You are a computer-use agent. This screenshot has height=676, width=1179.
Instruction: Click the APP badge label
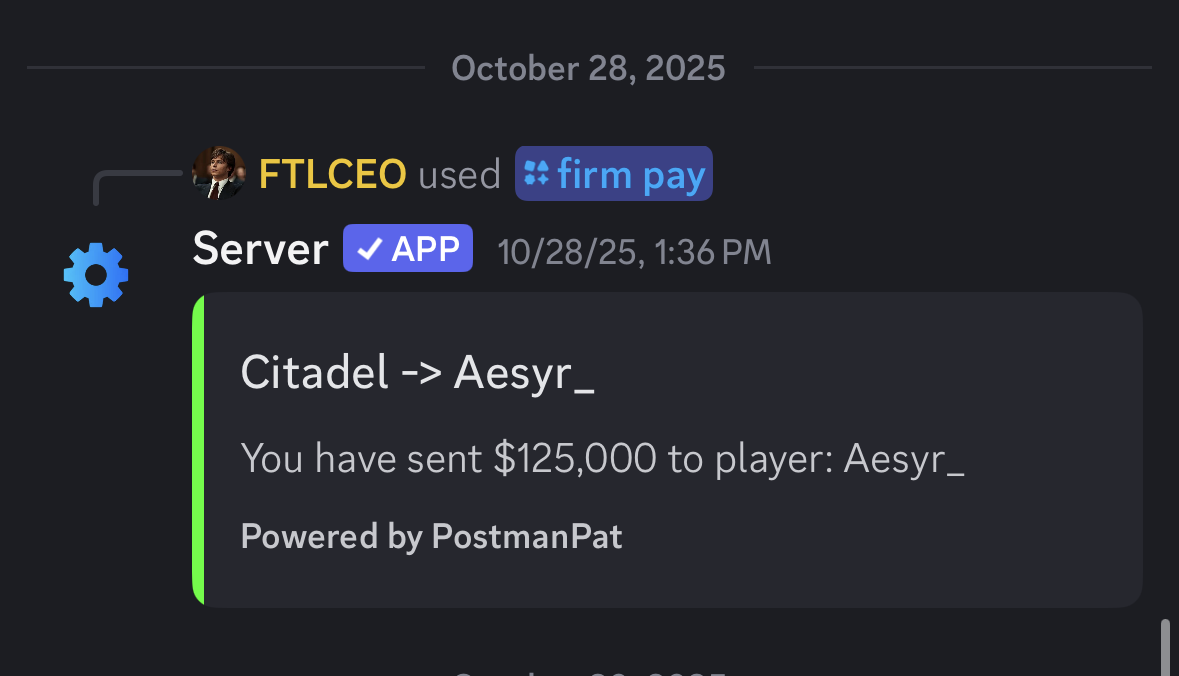point(424,249)
